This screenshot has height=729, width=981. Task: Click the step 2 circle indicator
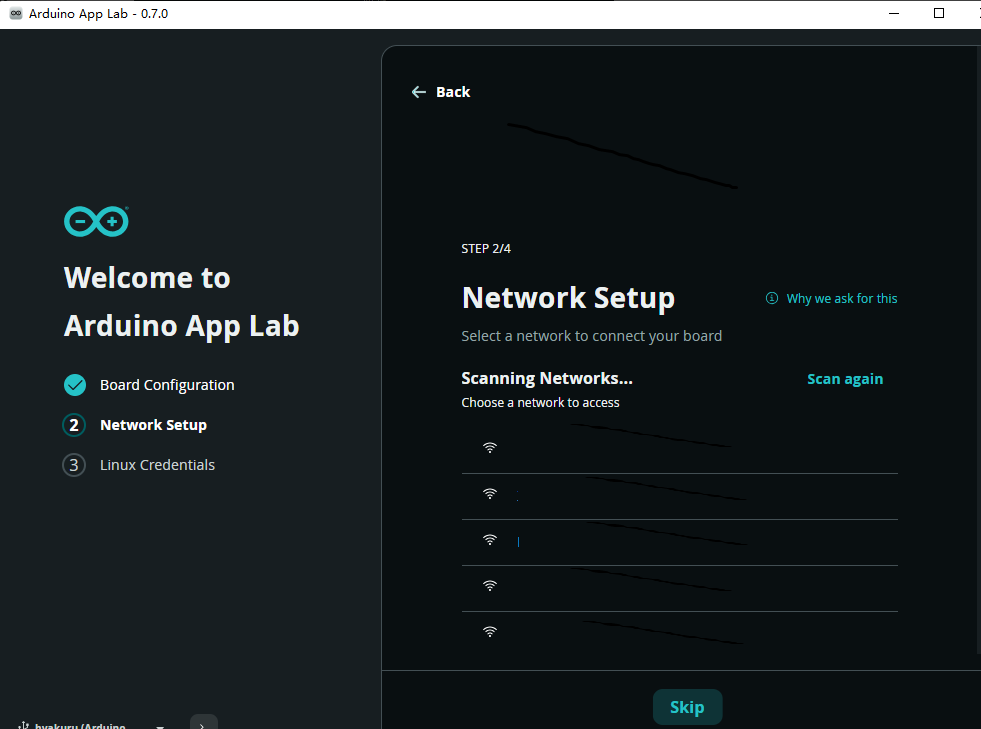pos(74,425)
